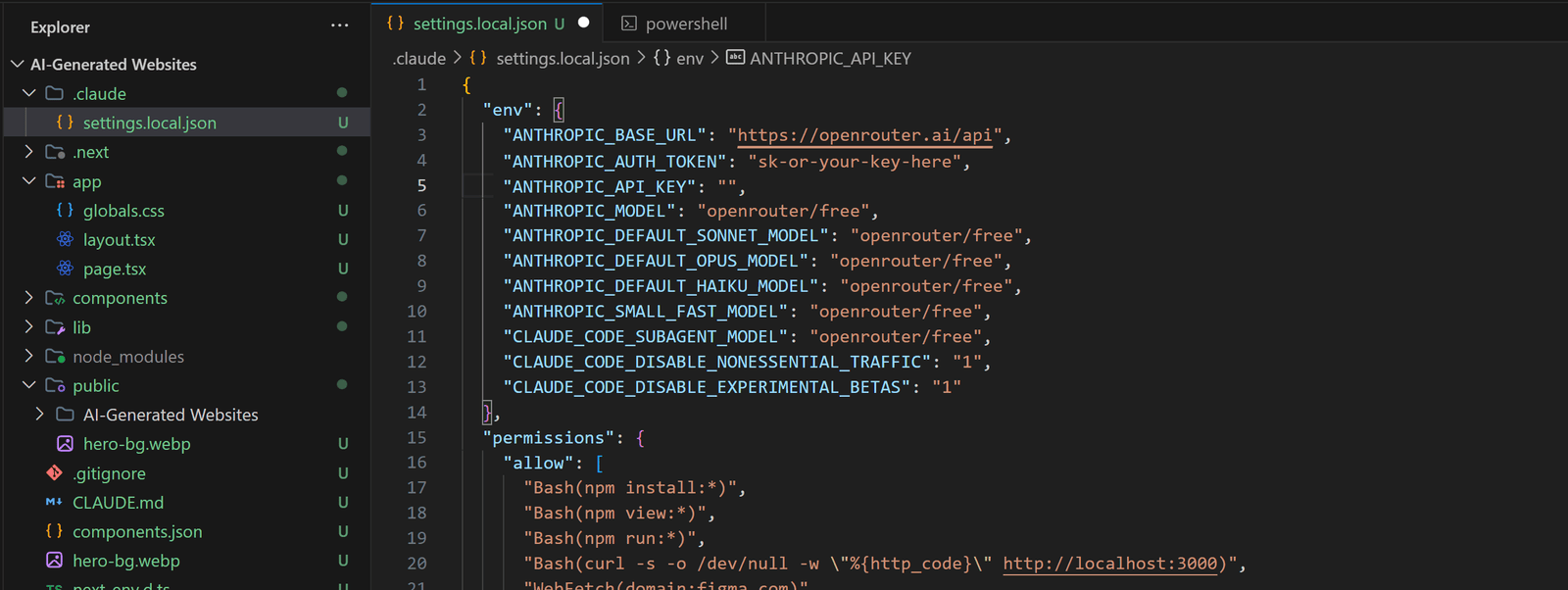Collapse the .claude folder

click(29, 93)
